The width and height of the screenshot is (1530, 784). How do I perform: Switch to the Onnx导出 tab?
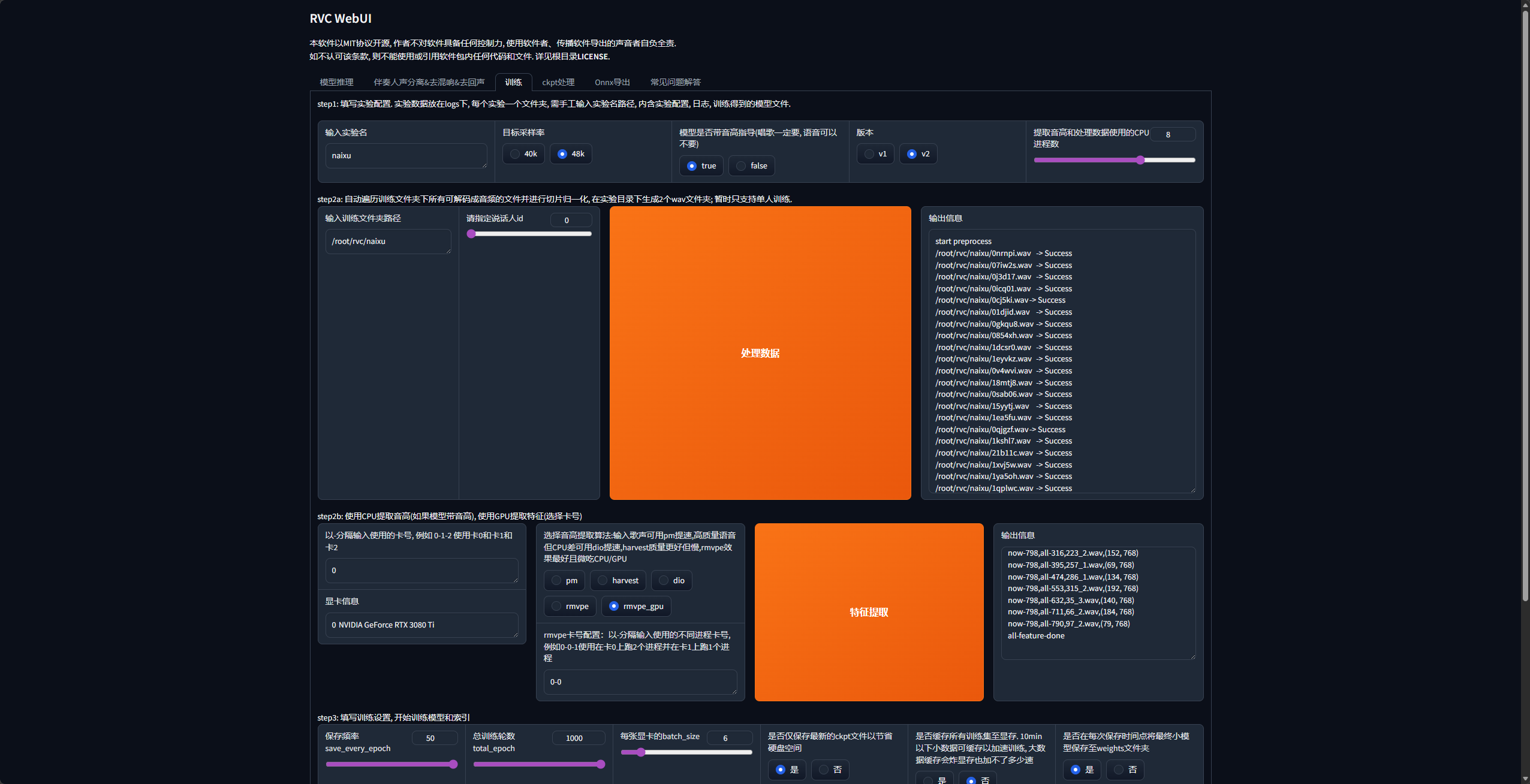pyautogui.click(x=612, y=82)
